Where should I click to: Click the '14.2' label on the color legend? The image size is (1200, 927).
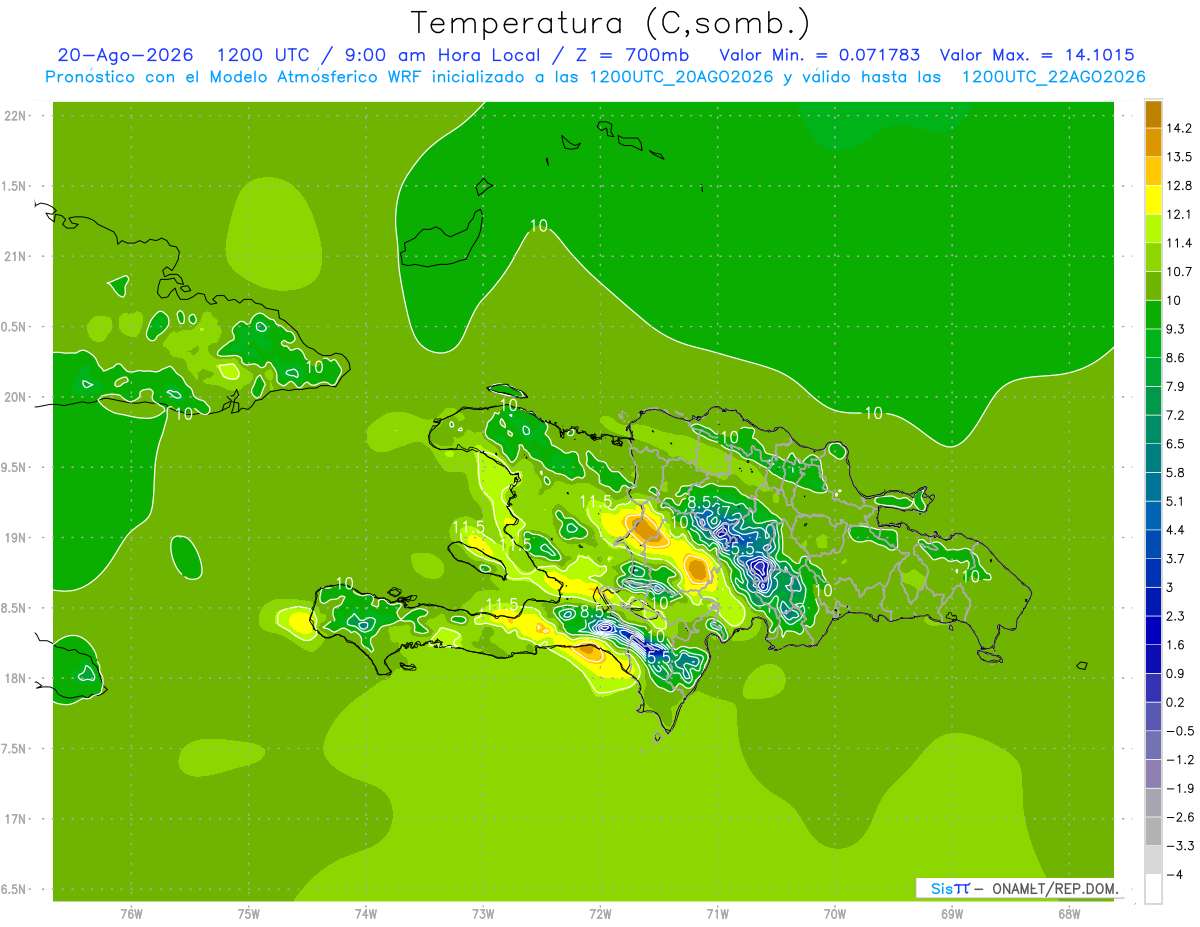point(1181,128)
